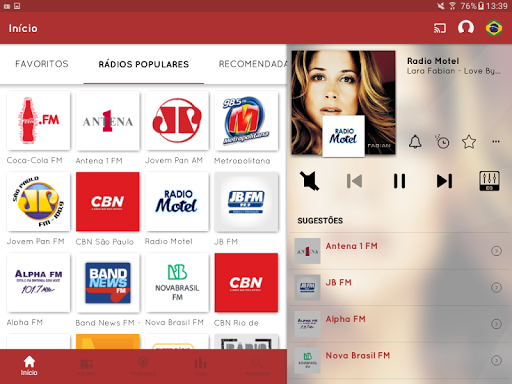512x384 pixels.
Task: Tap the Cast screen icon
Action: click(x=440, y=28)
